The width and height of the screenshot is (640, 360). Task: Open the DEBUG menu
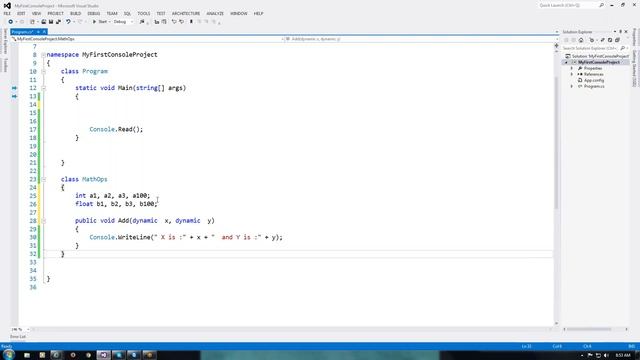93,13
